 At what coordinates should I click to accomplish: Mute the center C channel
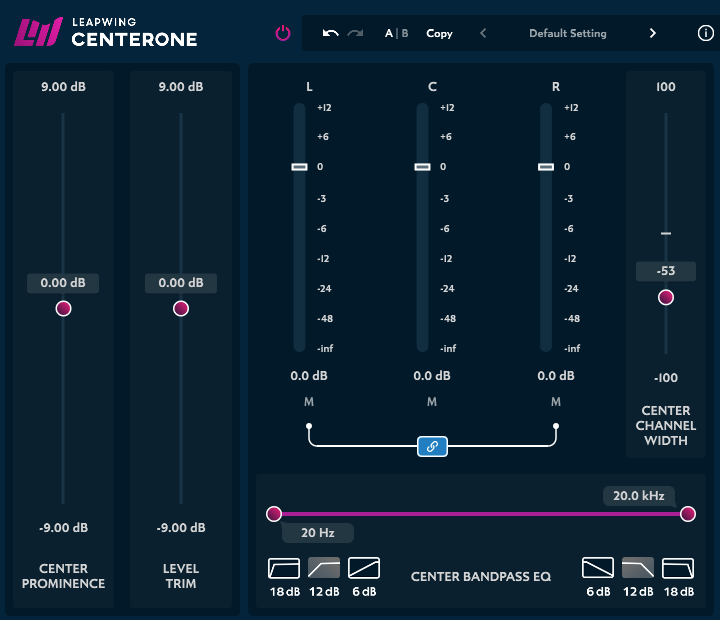click(432, 402)
